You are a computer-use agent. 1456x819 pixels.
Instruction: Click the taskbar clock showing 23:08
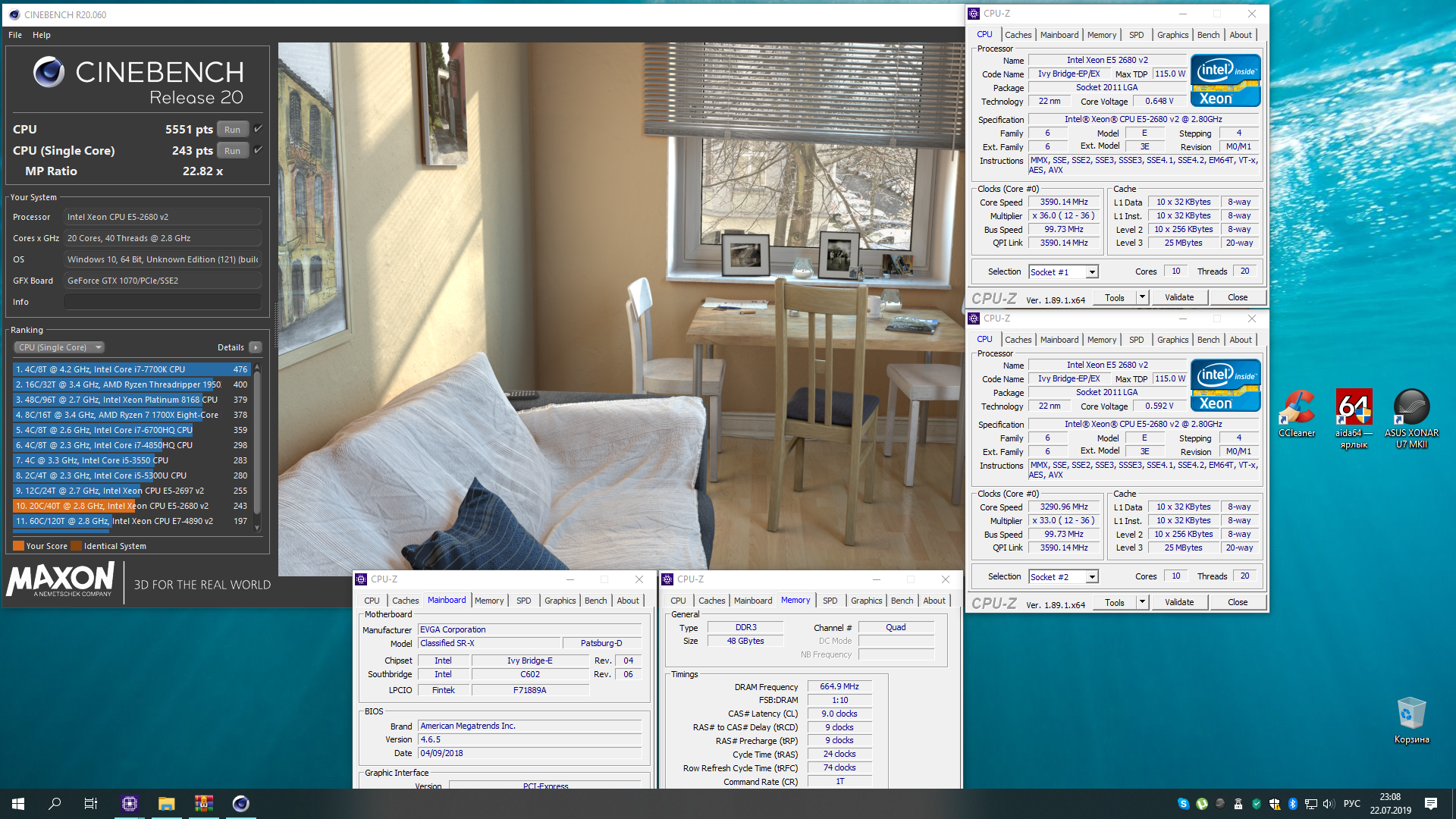point(1390,804)
